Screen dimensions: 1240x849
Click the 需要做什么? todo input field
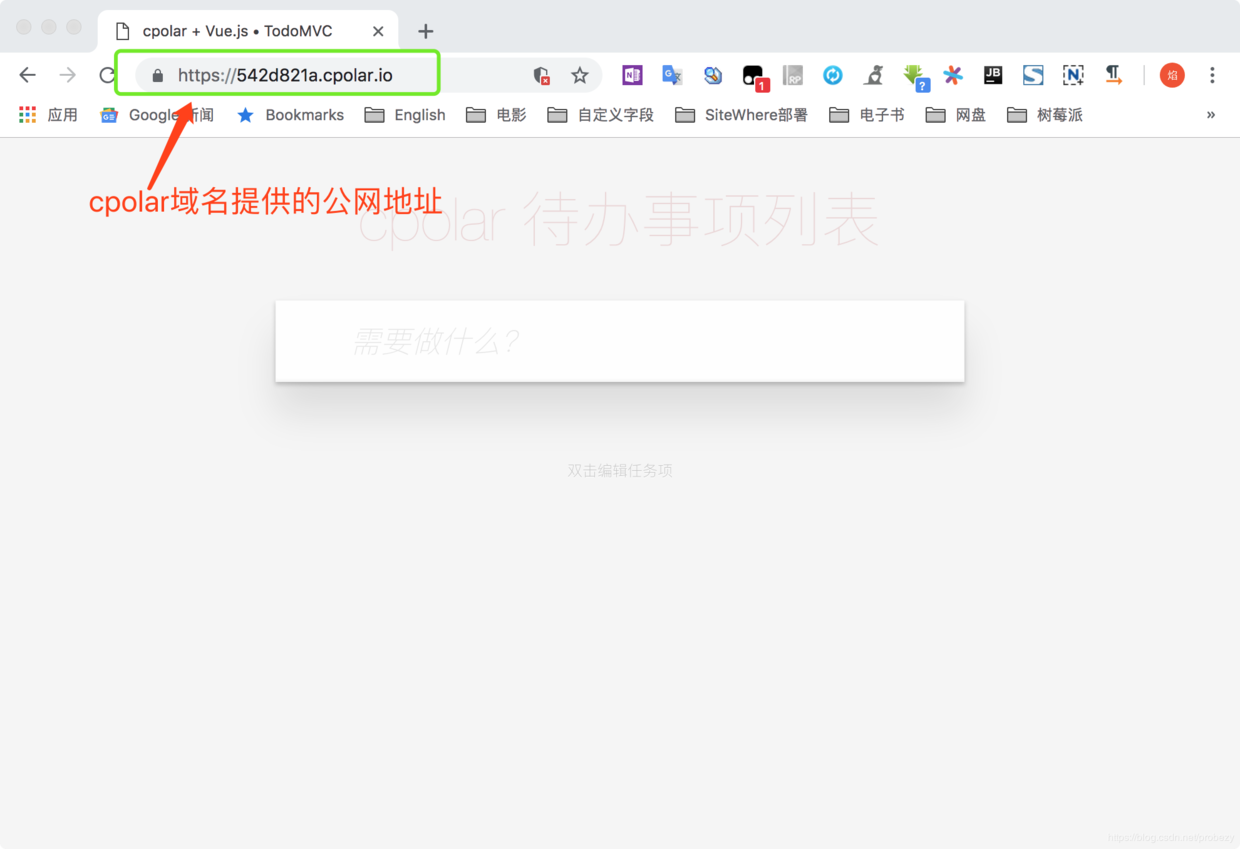pyautogui.click(x=620, y=341)
